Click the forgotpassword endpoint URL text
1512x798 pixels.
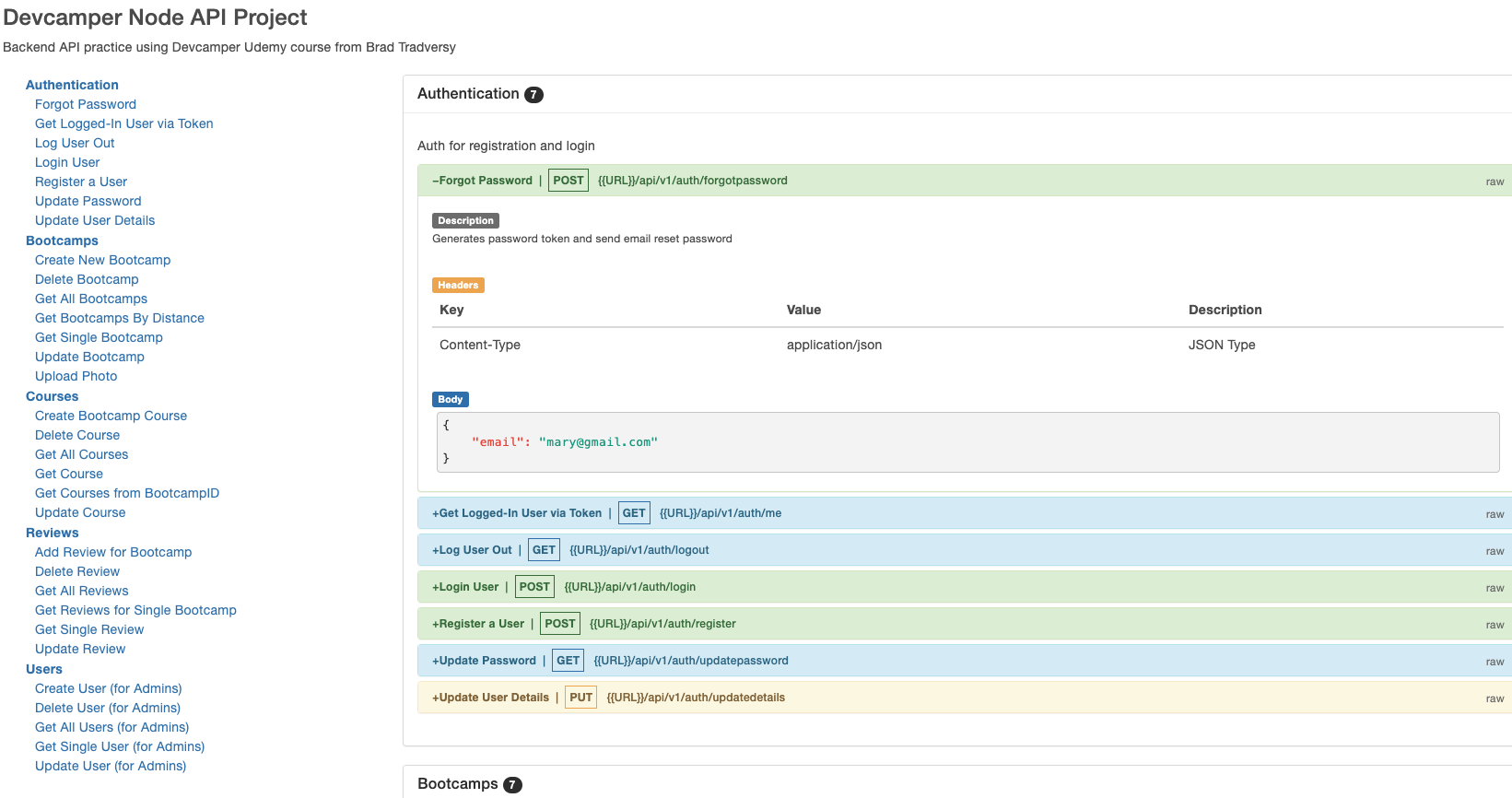point(693,181)
